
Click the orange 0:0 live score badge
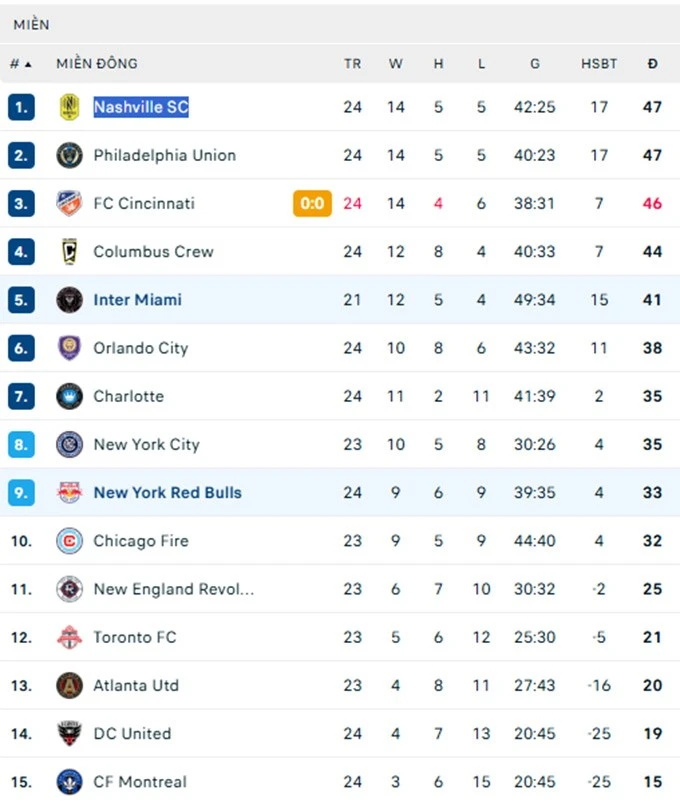pyautogui.click(x=312, y=203)
